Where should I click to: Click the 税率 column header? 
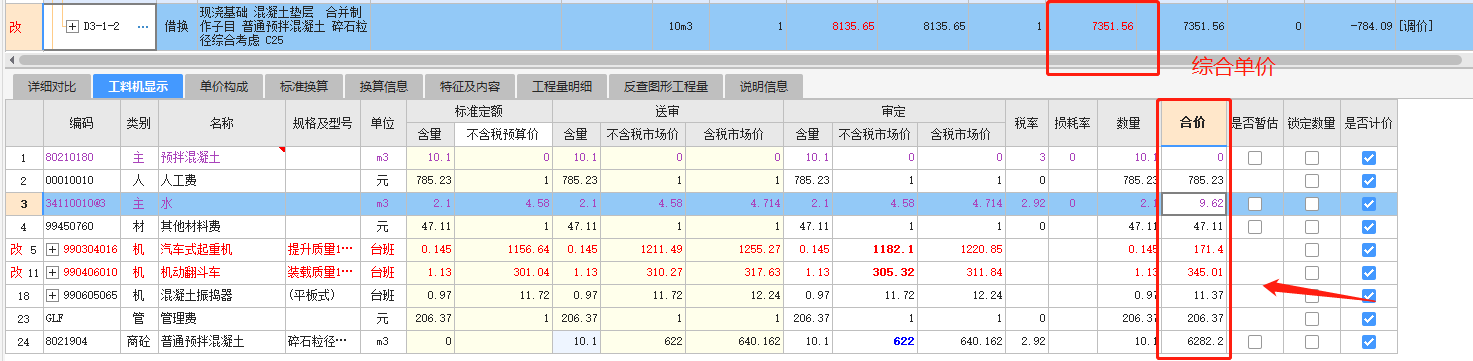(1026, 123)
